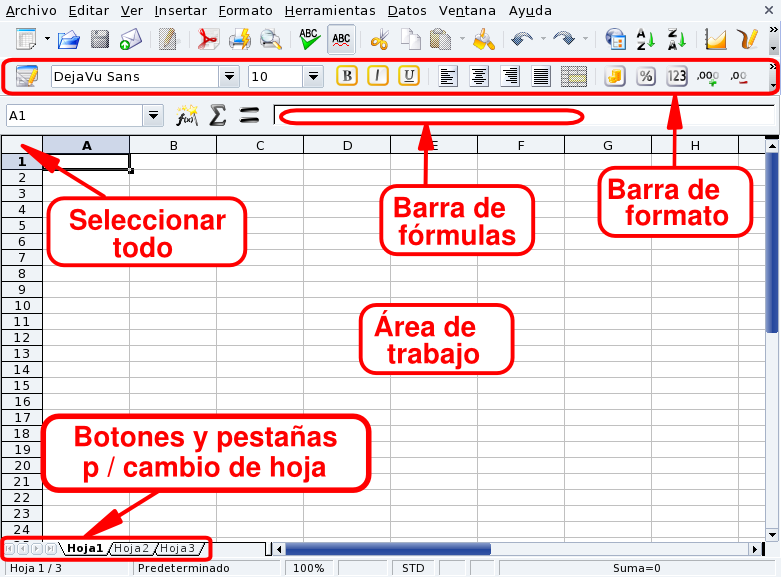
Task: Click the Sum sigma button
Action: coord(218,116)
